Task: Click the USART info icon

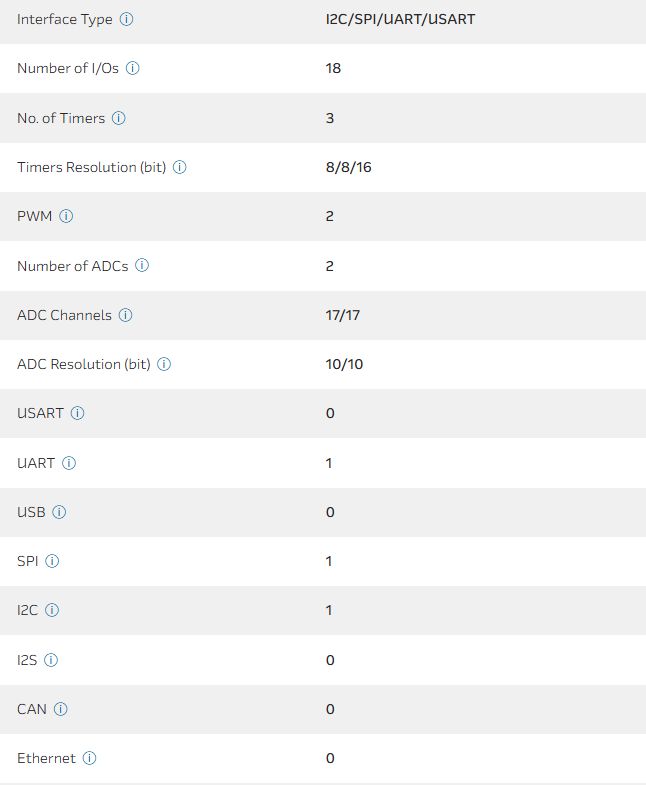Action: coord(78,413)
